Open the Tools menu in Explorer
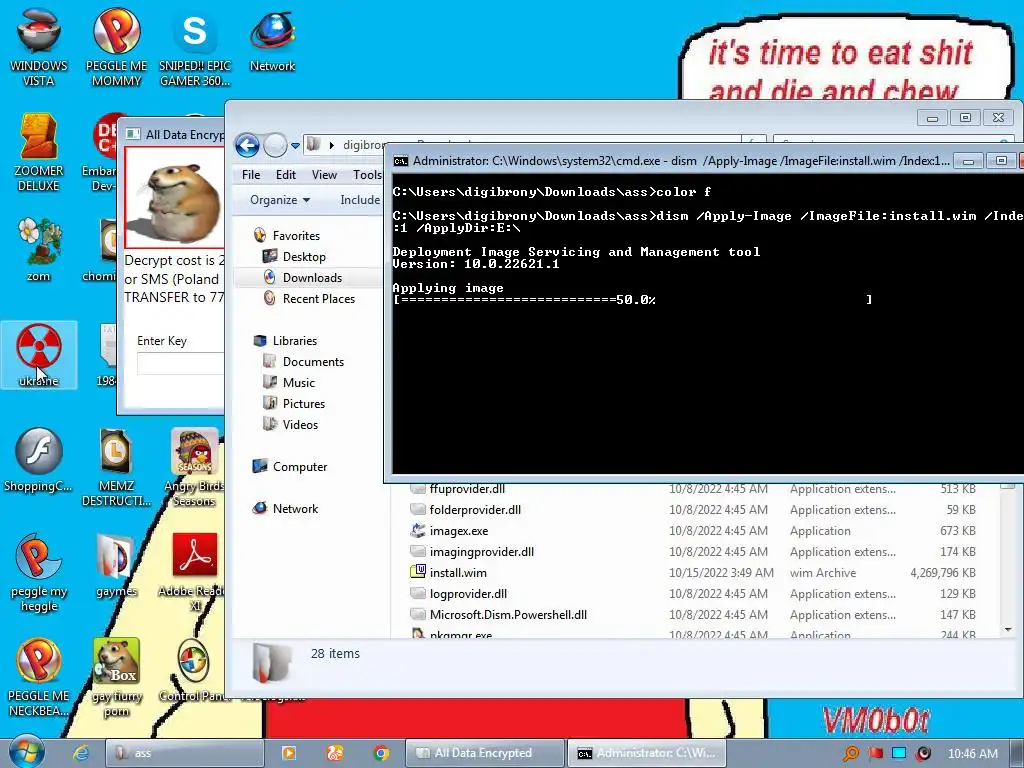1024x768 pixels. pyautogui.click(x=367, y=174)
